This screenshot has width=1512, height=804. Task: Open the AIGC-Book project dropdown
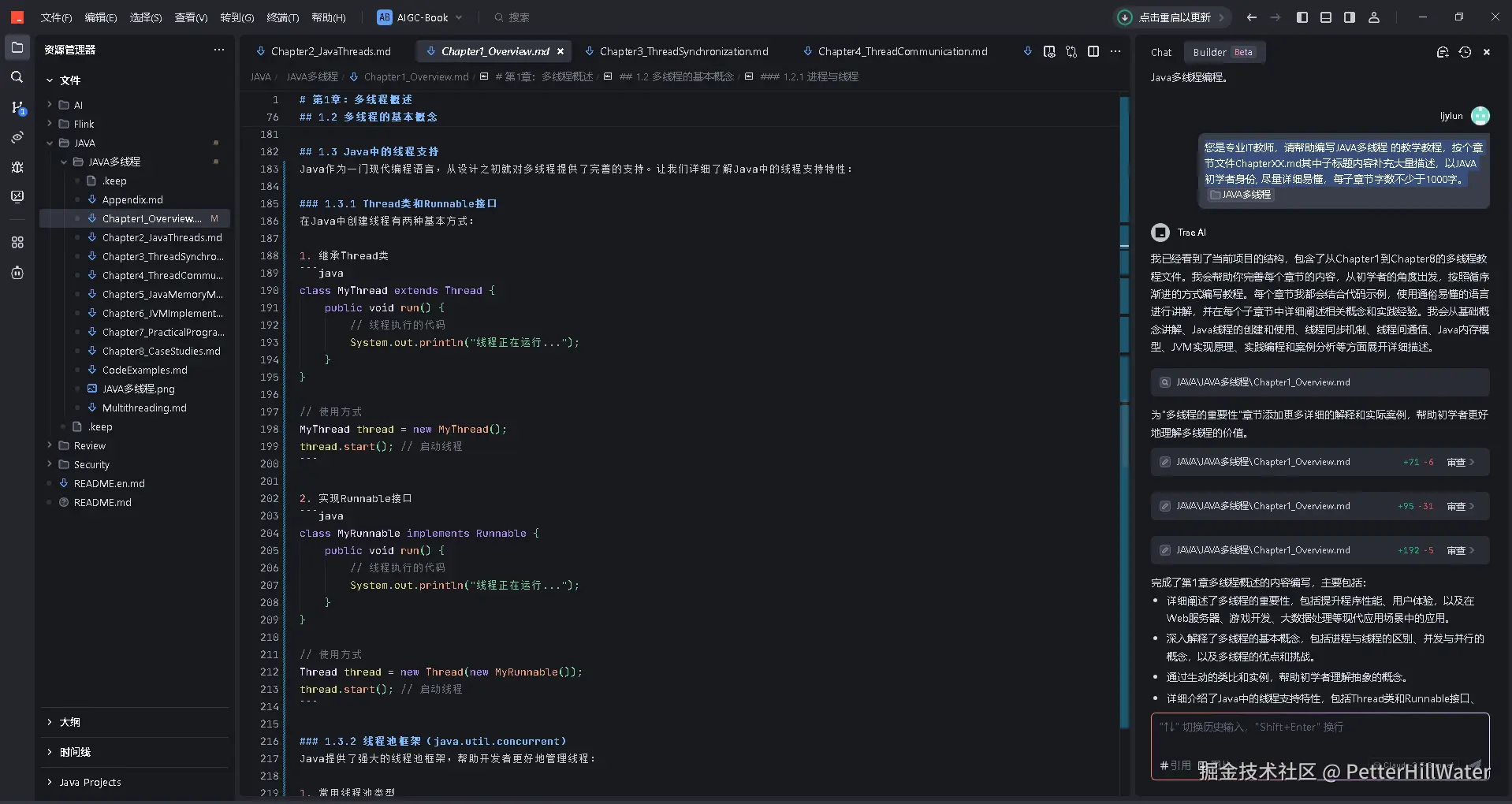click(x=420, y=17)
